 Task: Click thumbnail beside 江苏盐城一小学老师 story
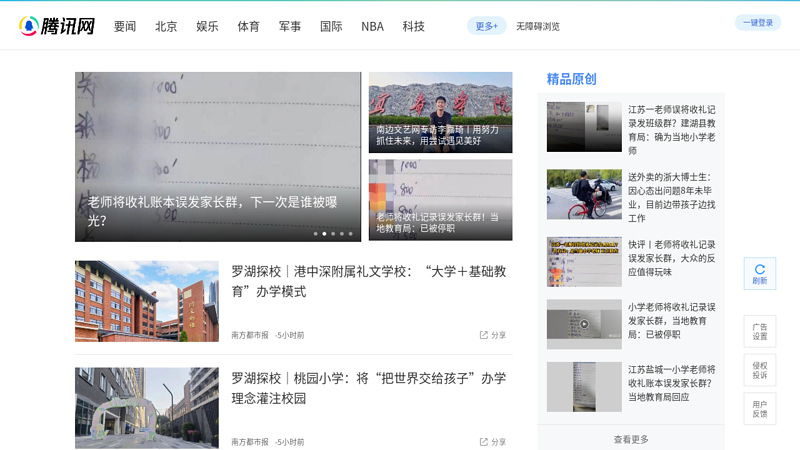pos(584,387)
